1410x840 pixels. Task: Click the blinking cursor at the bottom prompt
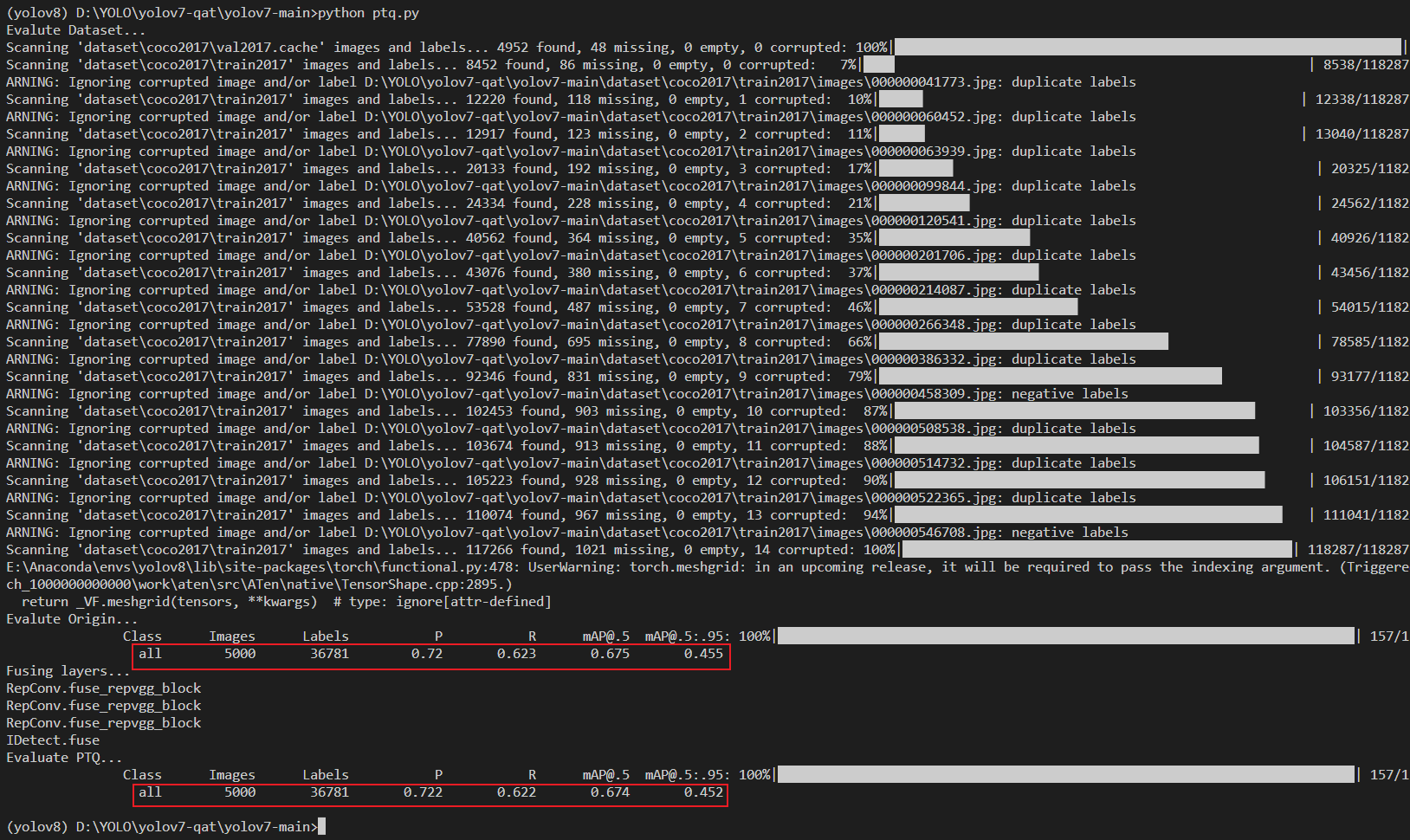pyautogui.click(x=321, y=826)
